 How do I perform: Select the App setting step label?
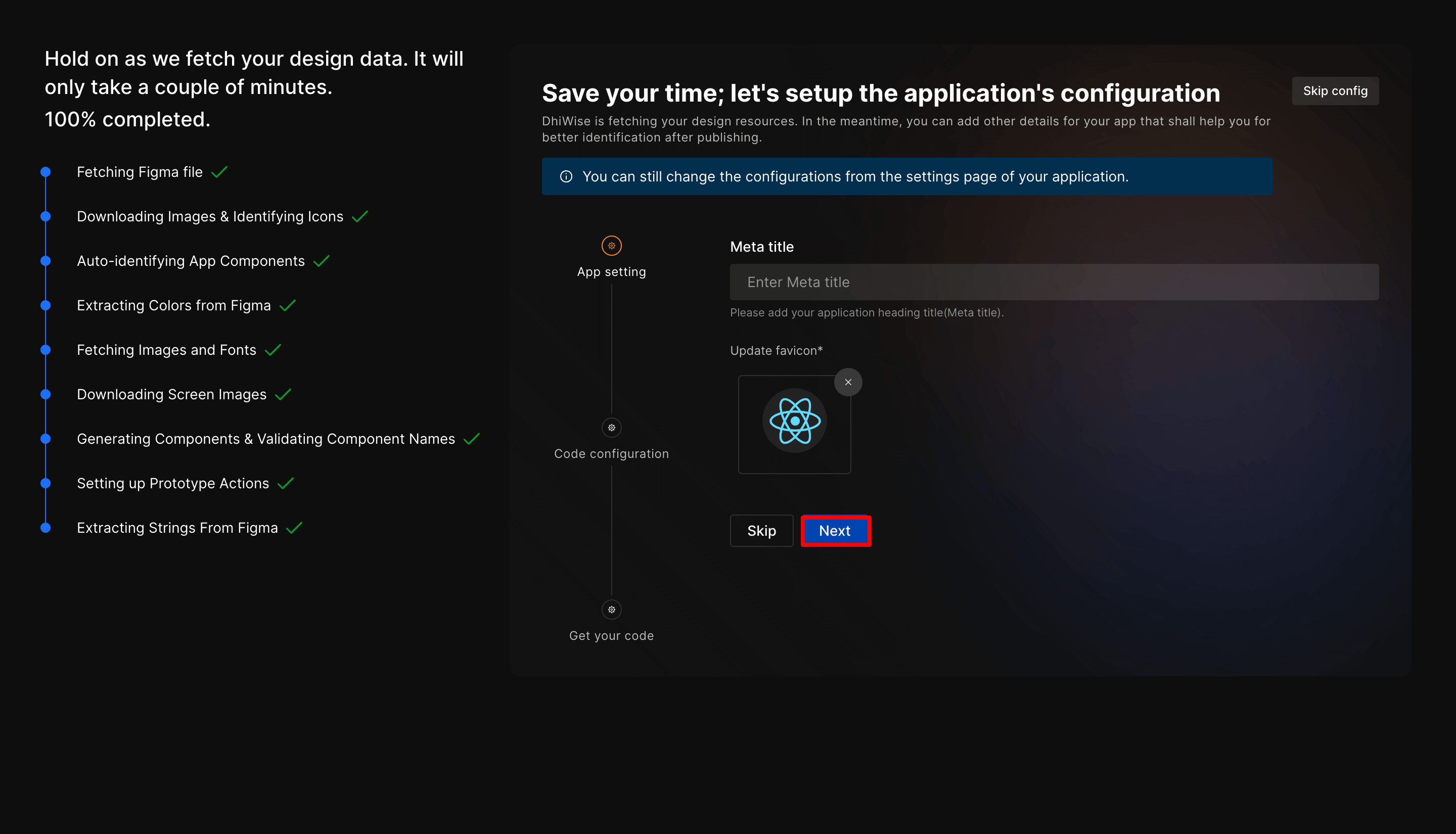click(x=611, y=272)
